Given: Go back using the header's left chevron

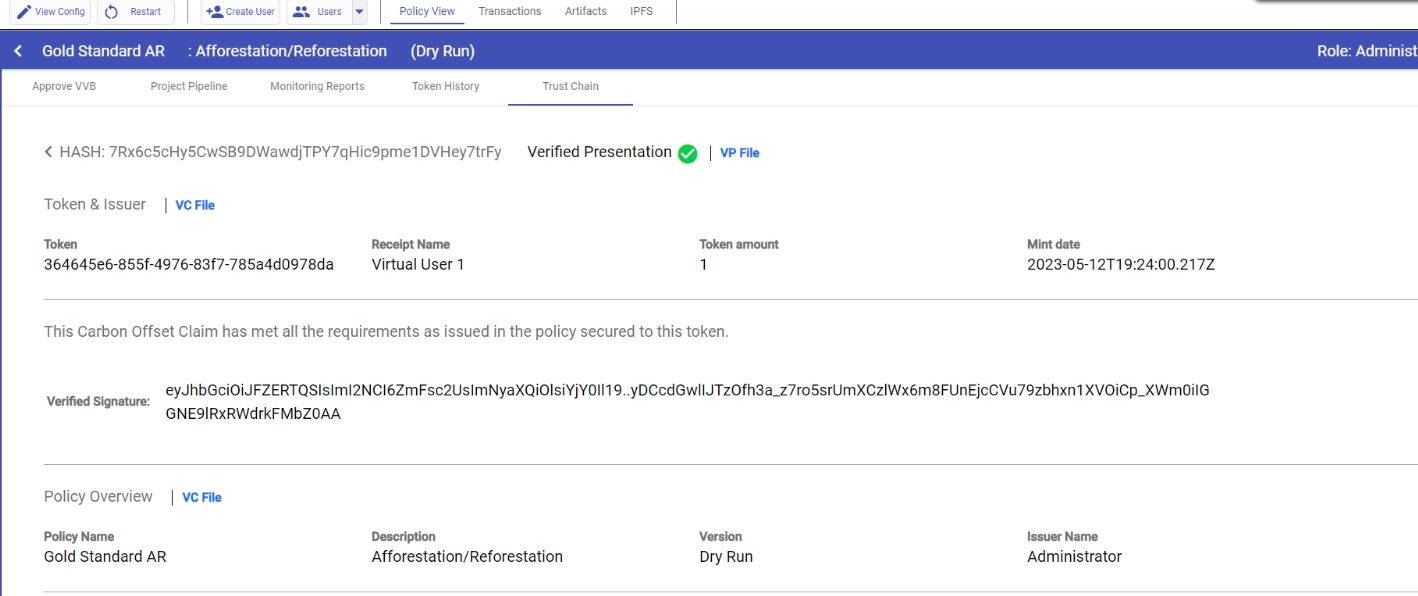Looking at the screenshot, I should (18, 51).
